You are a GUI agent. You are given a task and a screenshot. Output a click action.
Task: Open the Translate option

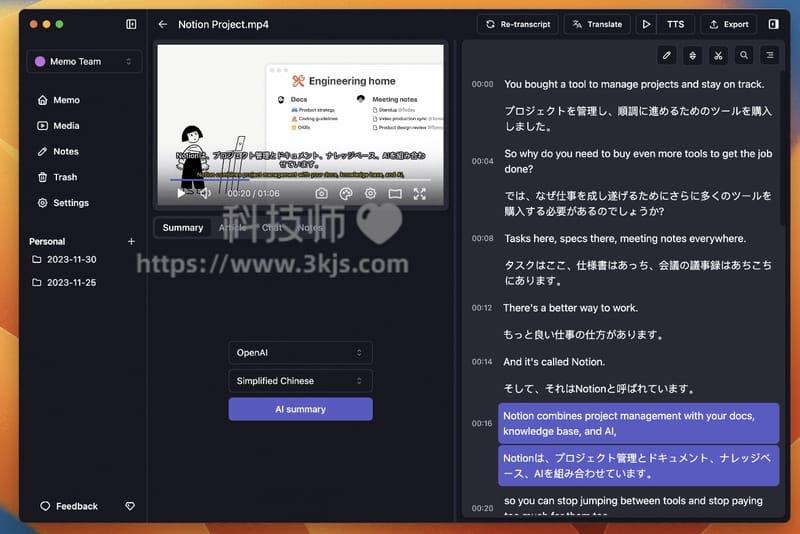coord(597,24)
